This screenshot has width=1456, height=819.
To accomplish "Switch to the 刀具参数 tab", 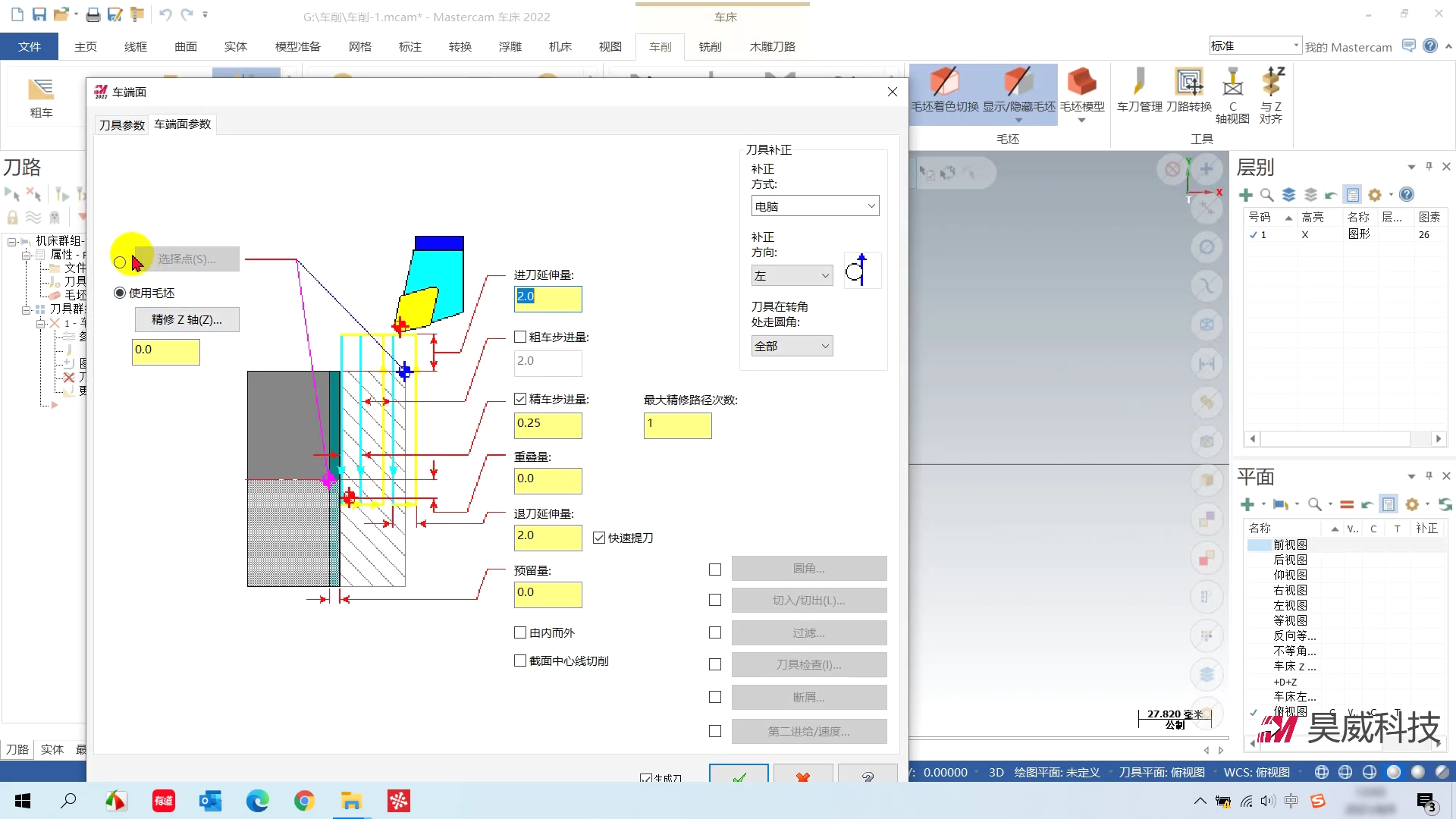I will tap(121, 125).
